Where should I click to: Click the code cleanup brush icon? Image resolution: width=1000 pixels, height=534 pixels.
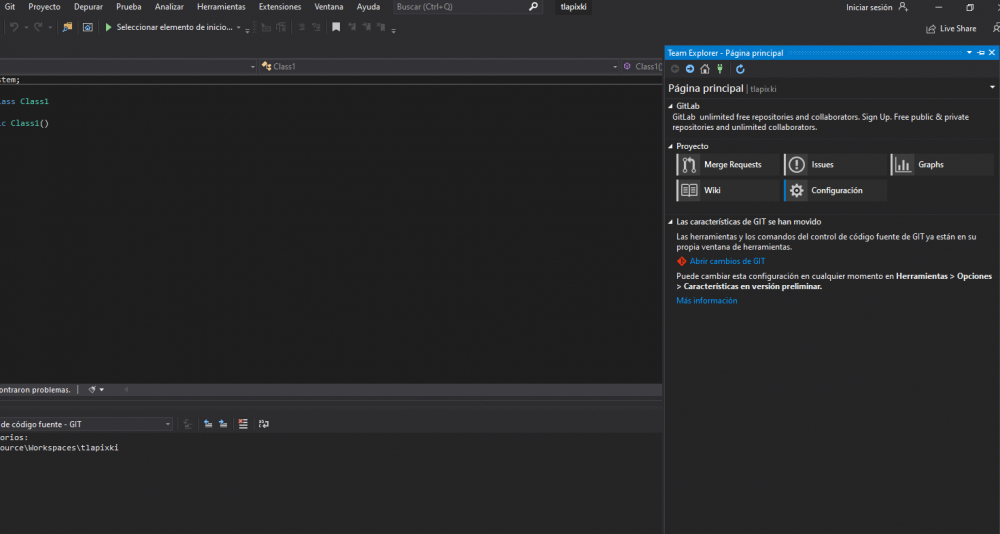coord(92,389)
